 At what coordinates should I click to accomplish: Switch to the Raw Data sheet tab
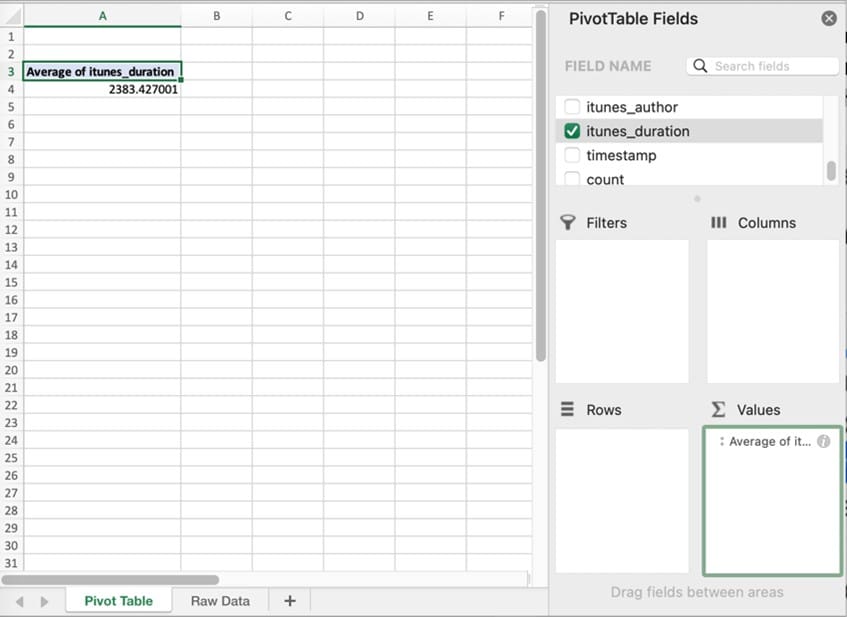point(220,601)
